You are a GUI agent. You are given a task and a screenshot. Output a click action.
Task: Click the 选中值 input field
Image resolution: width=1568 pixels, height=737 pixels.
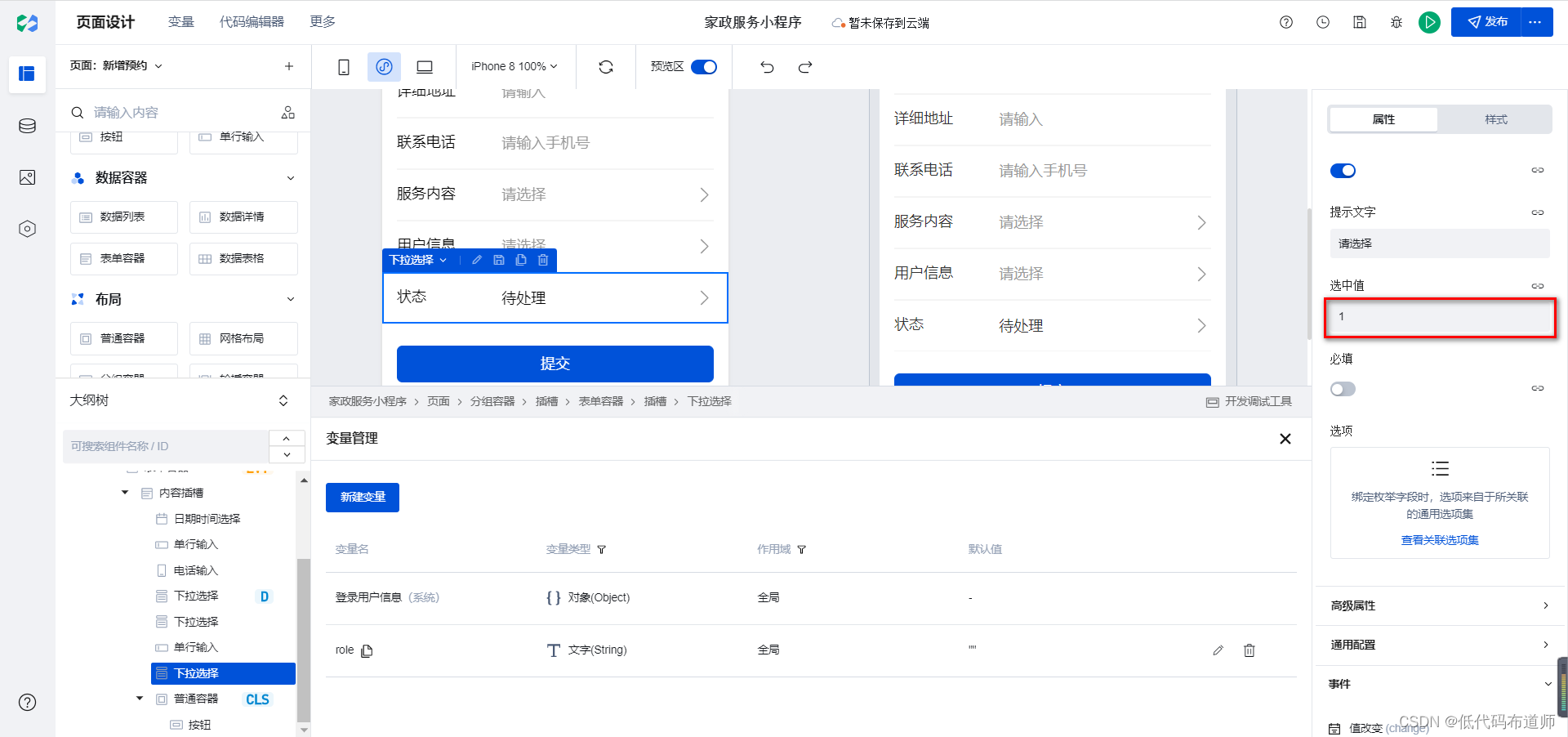pos(1440,318)
